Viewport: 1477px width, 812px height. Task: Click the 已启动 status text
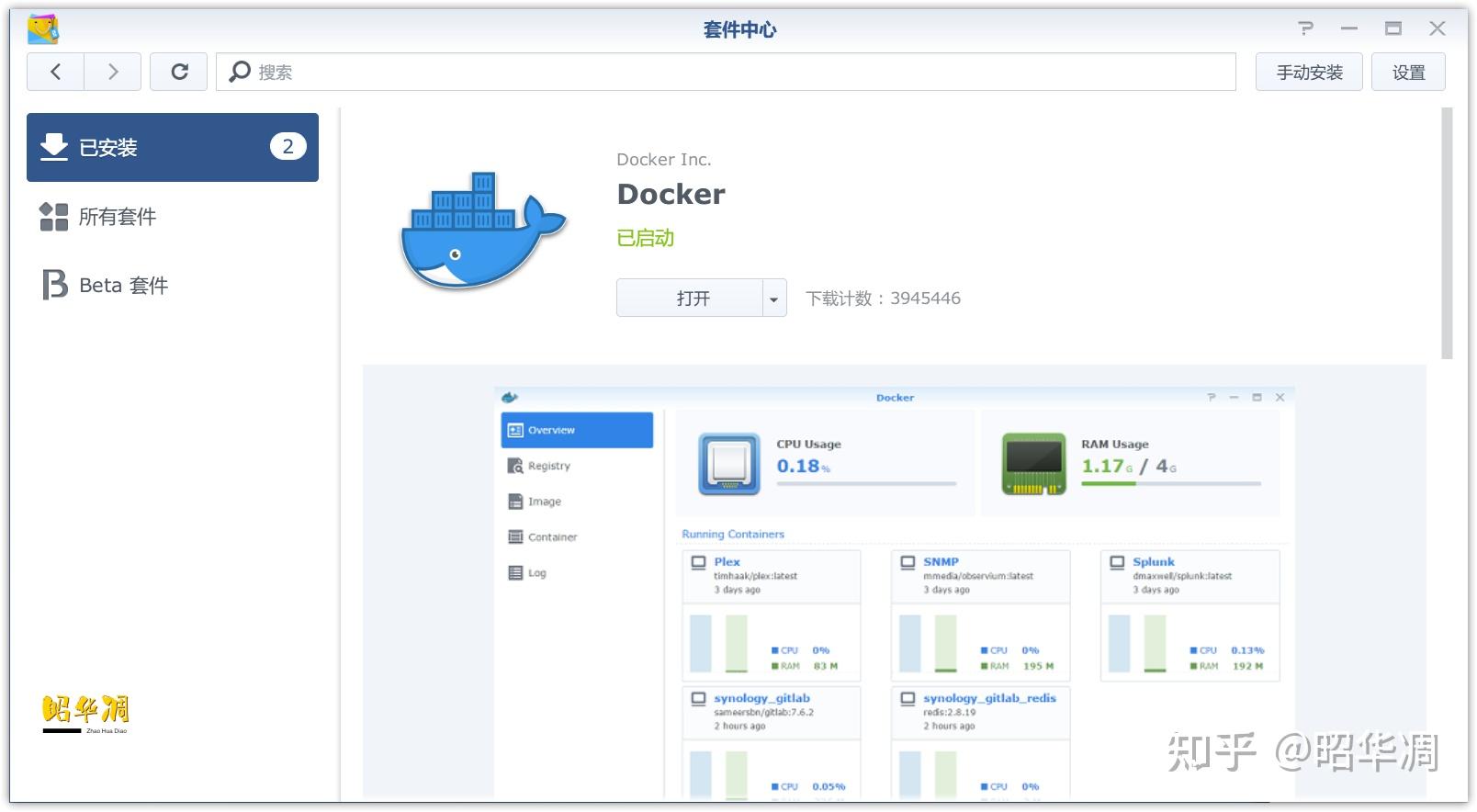tap(646, 238)
